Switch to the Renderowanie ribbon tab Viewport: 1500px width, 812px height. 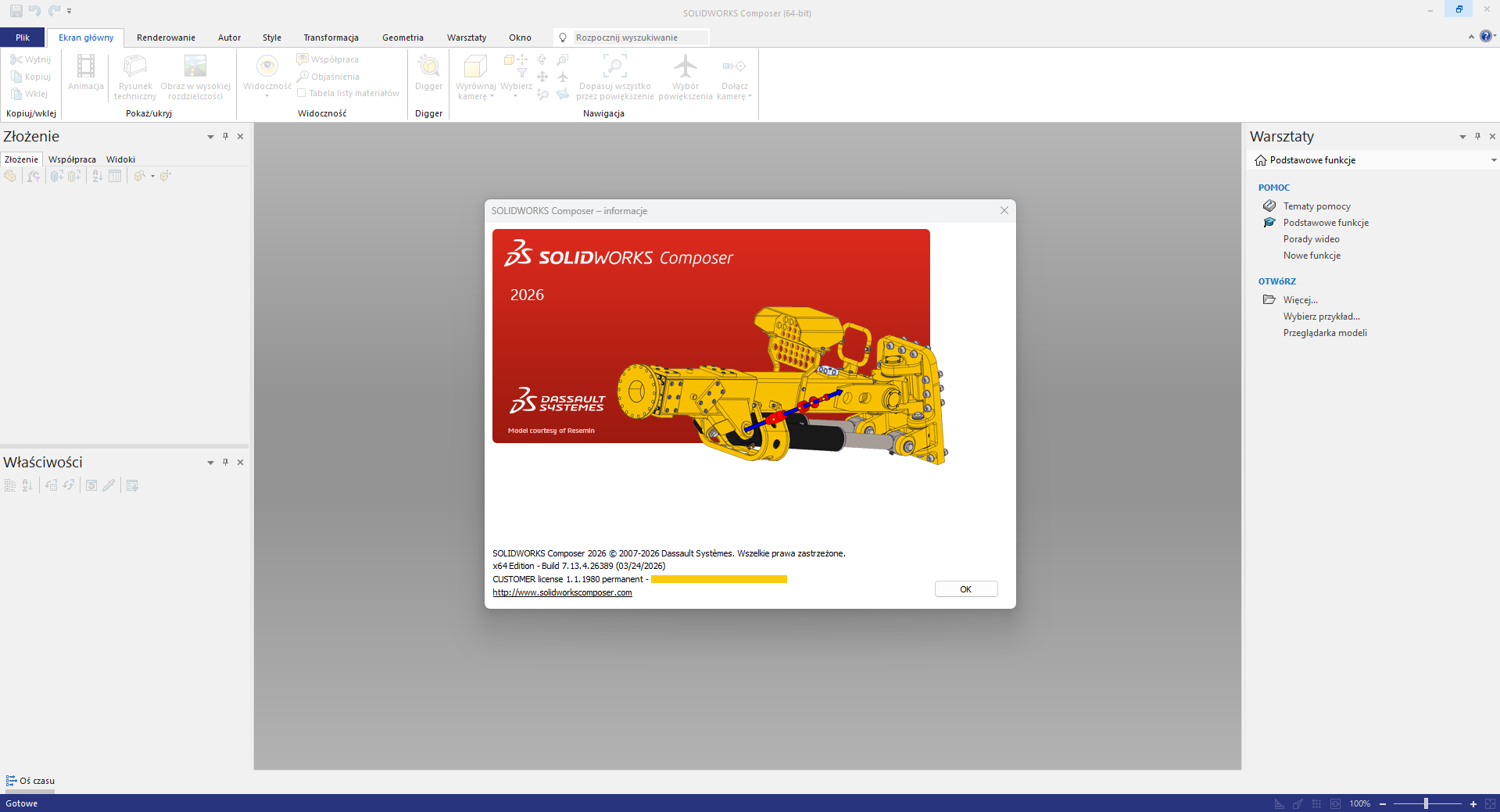(166, 38)
